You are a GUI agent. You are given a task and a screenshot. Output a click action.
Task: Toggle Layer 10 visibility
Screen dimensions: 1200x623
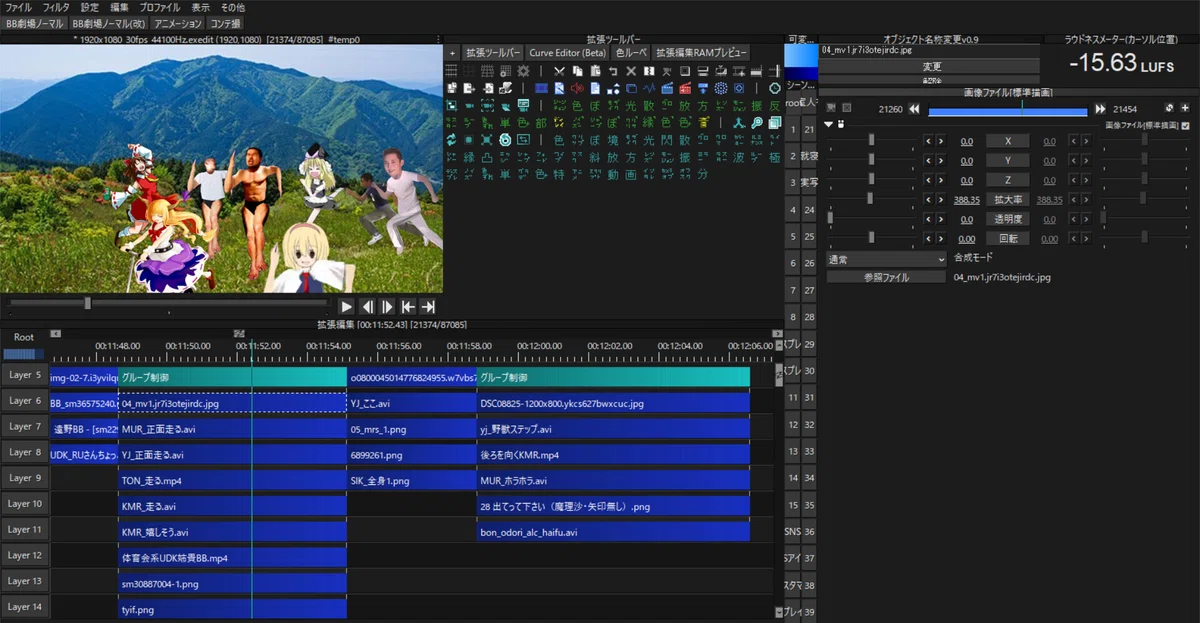pos(24,504)
